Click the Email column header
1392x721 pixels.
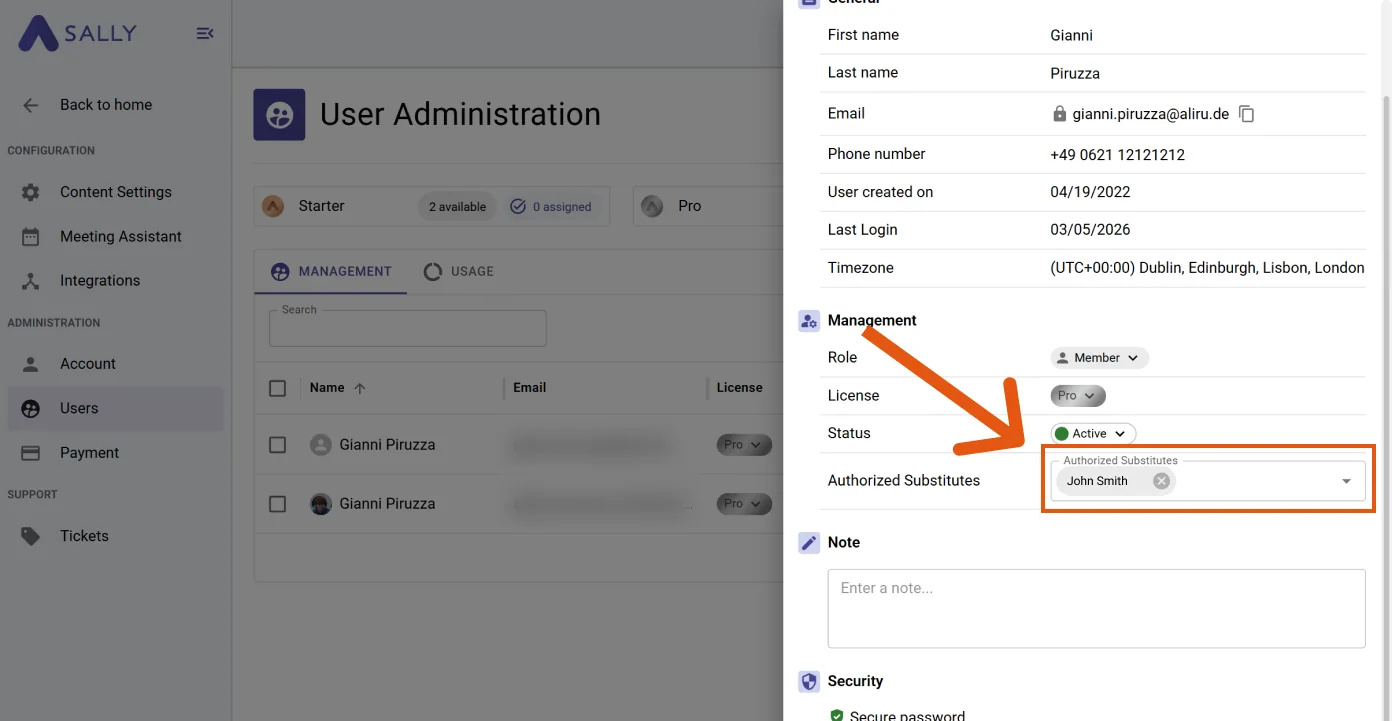pos(530,388)
